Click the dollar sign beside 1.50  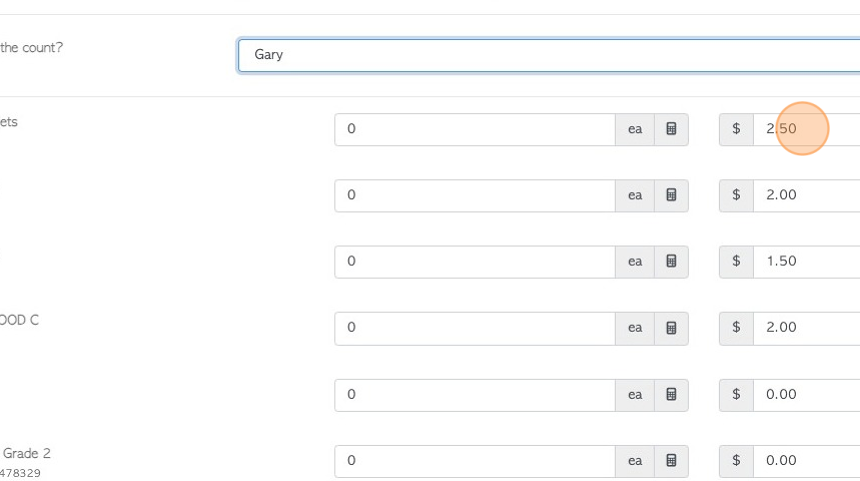pyautogui.click(x=736, y=262)
